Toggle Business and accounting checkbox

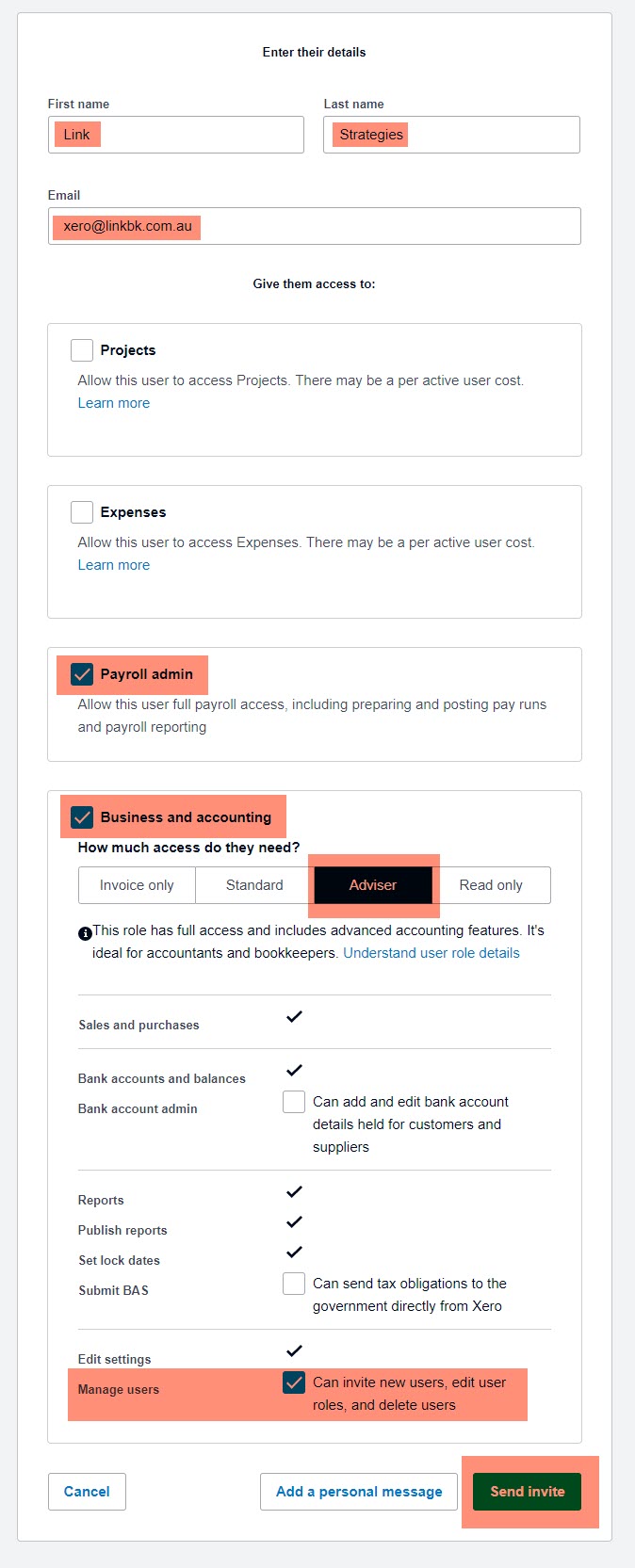(x=82, y=817)
